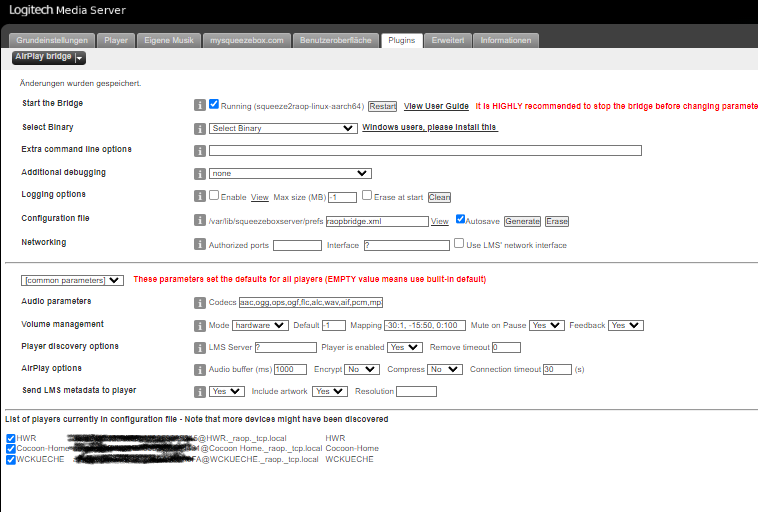Click the Generate configuration button

click(x=522, y=221)
